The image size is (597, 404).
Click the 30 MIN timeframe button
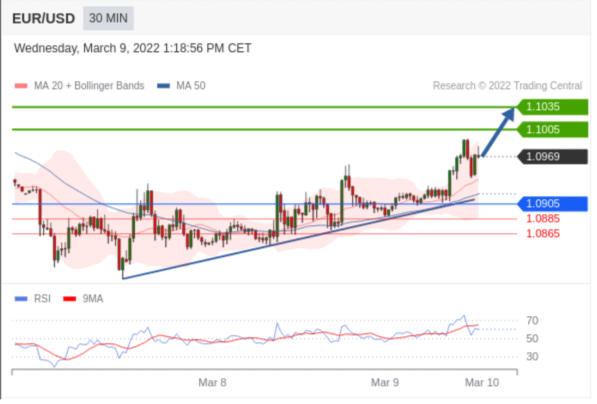pyautogui.click(x=109, y=18)
